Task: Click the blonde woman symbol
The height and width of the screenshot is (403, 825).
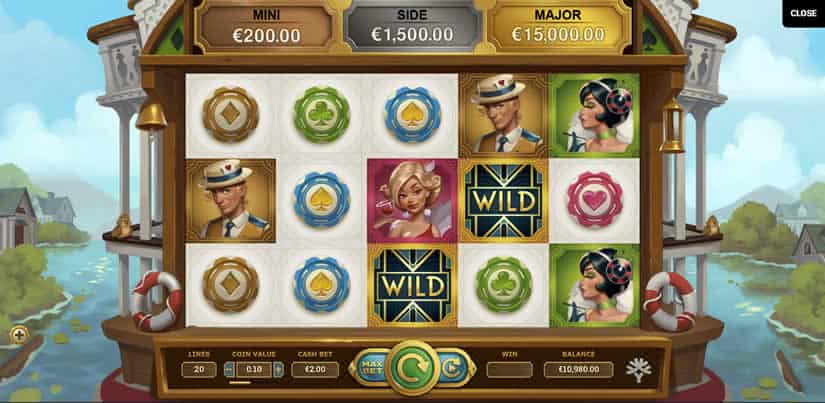Action: click(x=412, y=200)
